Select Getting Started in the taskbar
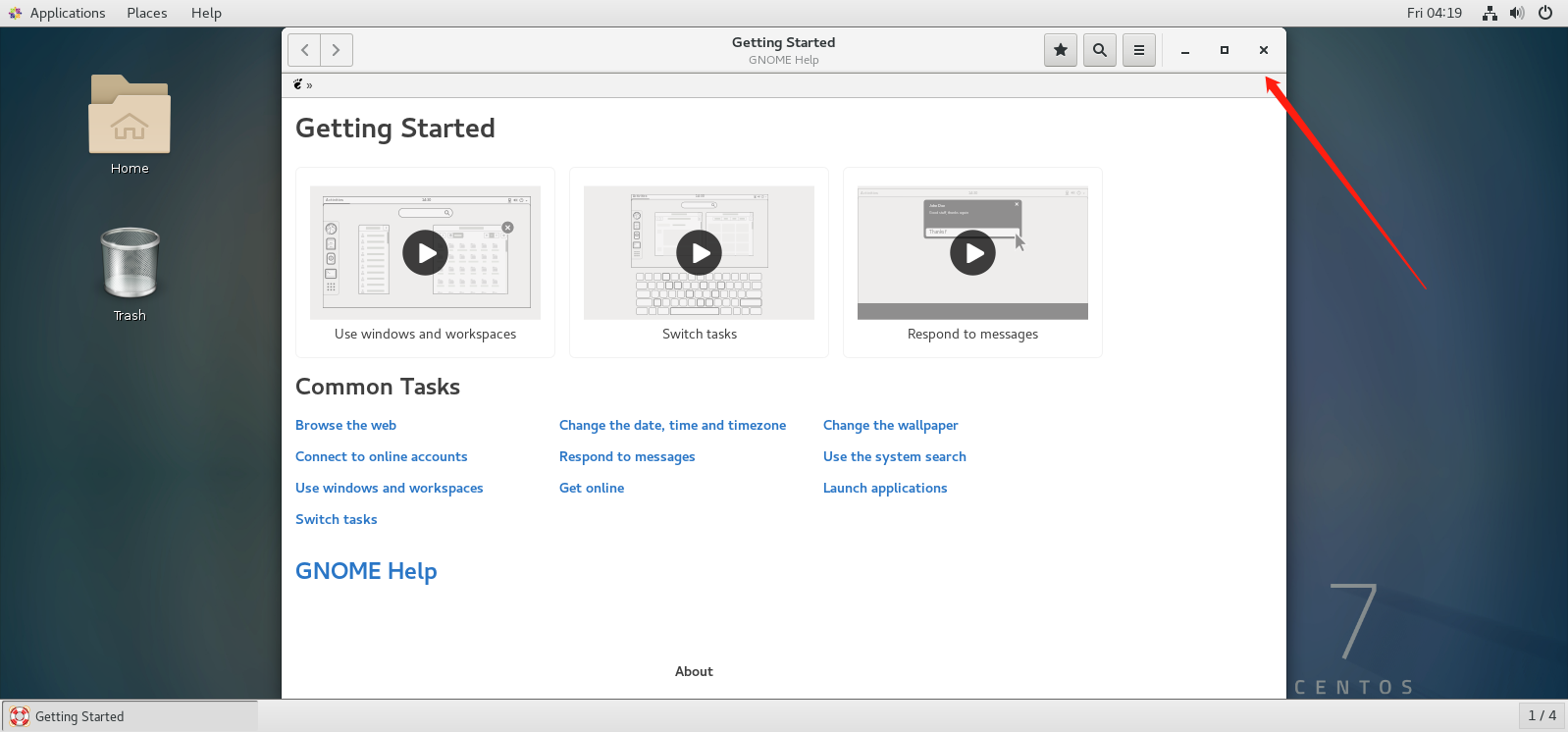 point(130,716)
